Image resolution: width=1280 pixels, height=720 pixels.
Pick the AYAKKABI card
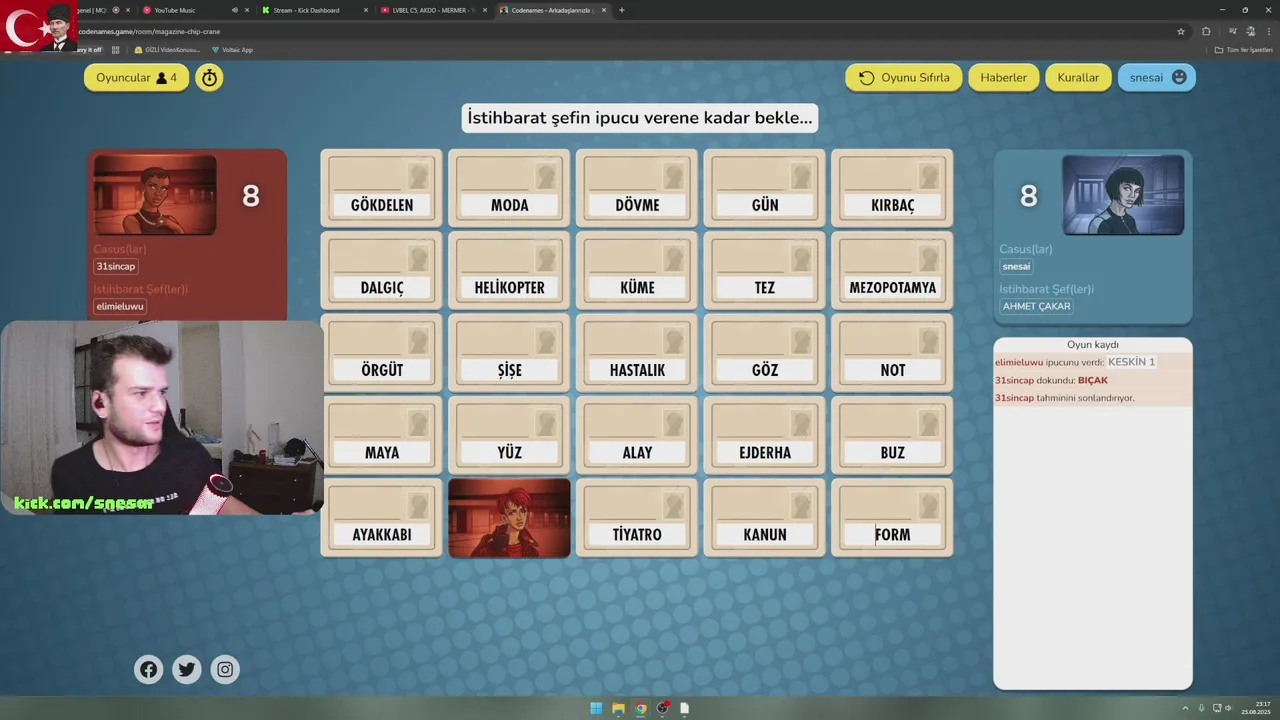(x=381, y=518)
